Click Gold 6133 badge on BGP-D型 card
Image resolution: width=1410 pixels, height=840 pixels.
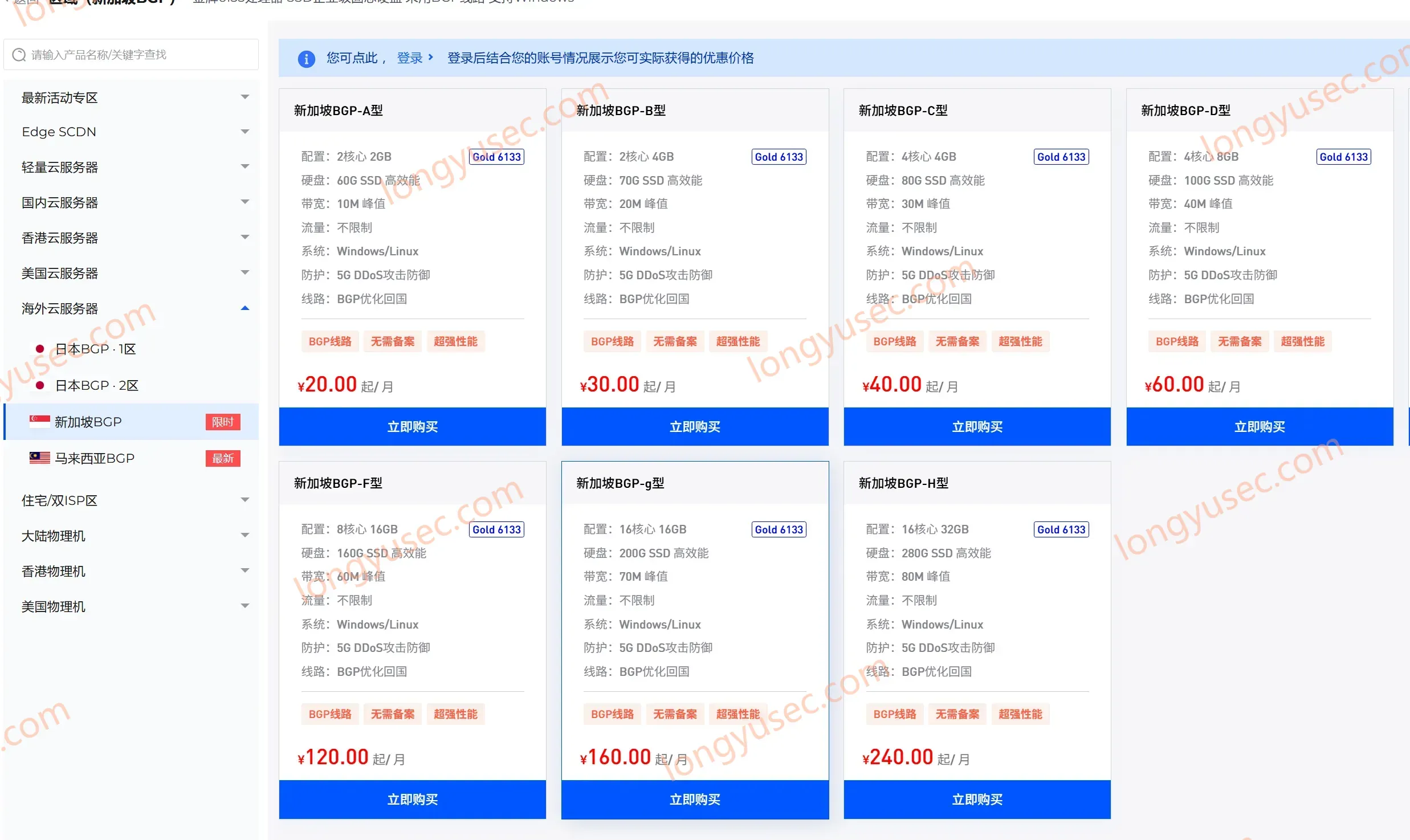coord(1343,157)
